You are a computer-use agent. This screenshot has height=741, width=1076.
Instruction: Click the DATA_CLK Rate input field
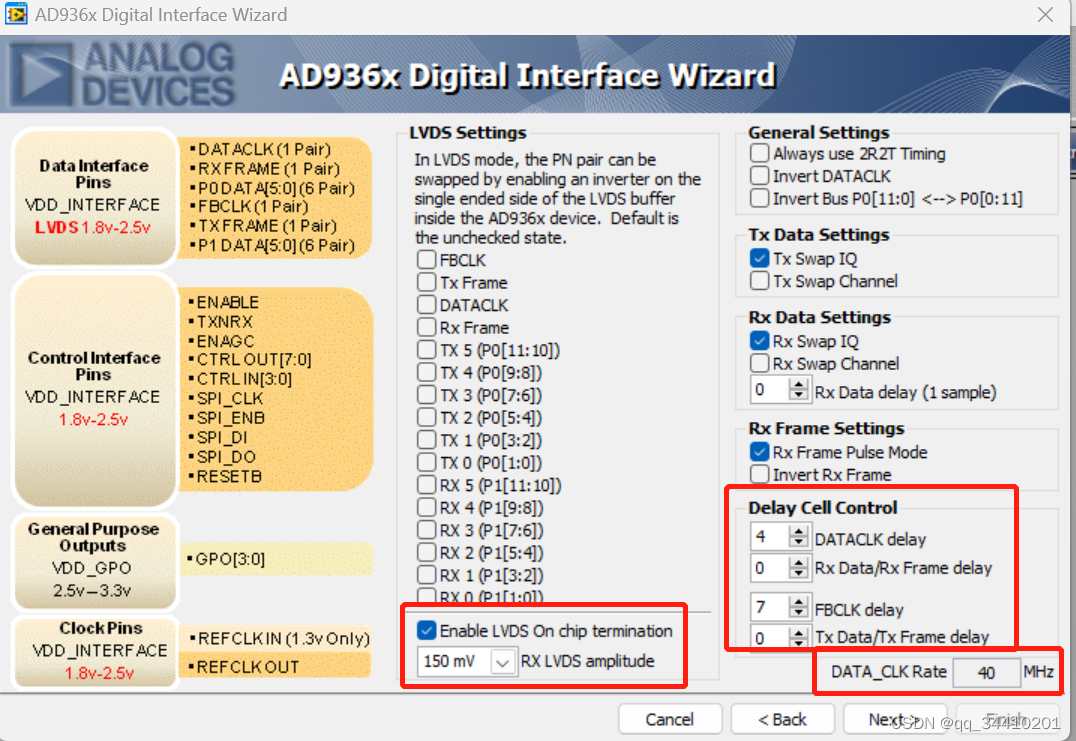click(985, 673)
